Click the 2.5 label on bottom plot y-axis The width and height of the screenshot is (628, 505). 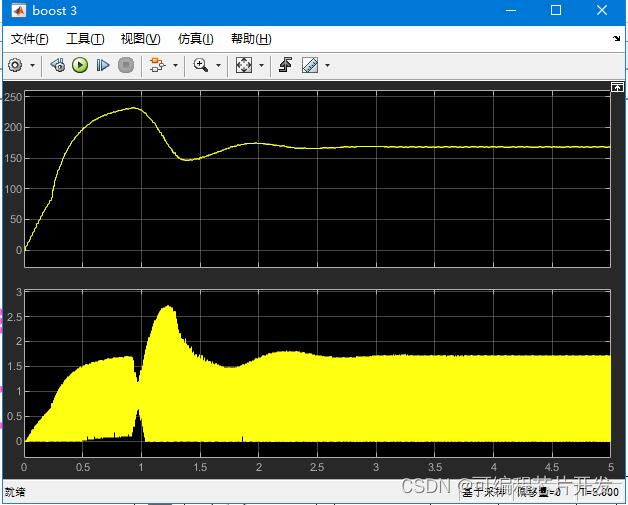click(14, 317)
